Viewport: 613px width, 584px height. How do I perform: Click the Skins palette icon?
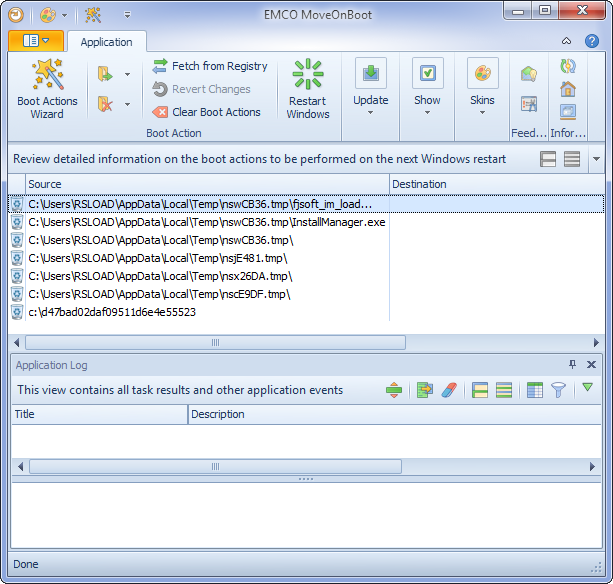click(483, 73)
